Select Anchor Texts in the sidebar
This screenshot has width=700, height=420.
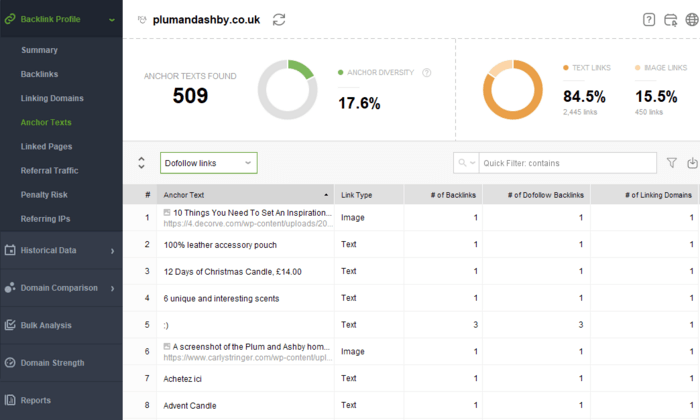point(46,122)
